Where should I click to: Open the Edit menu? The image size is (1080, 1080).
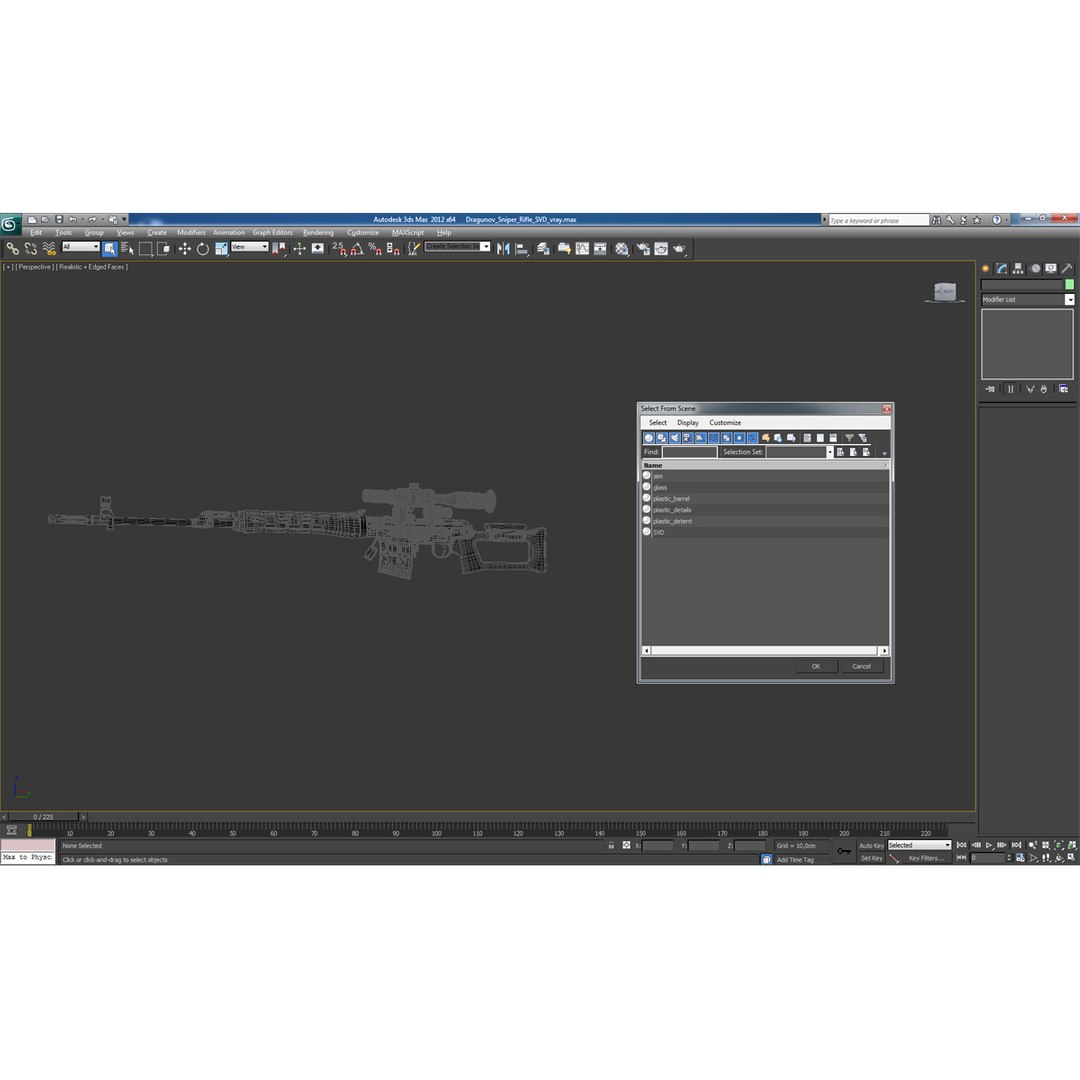pyautogui.click(x=36, y=233)
